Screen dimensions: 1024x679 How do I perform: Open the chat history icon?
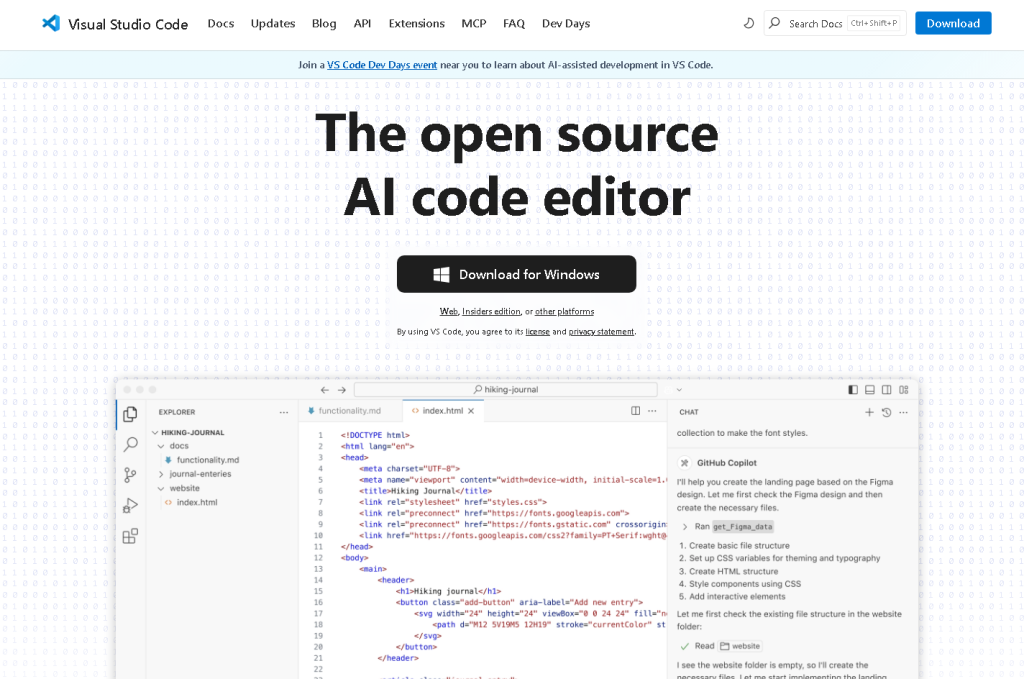coord(886,412)
